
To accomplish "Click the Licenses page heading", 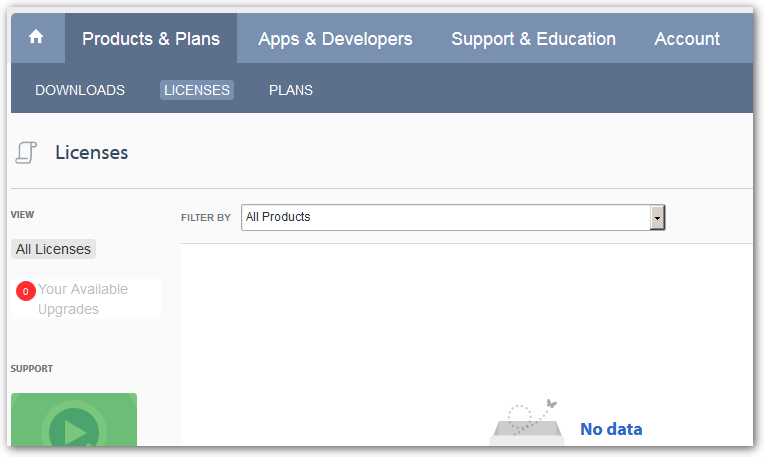I will pyautogui.click(x=92, y=152).
